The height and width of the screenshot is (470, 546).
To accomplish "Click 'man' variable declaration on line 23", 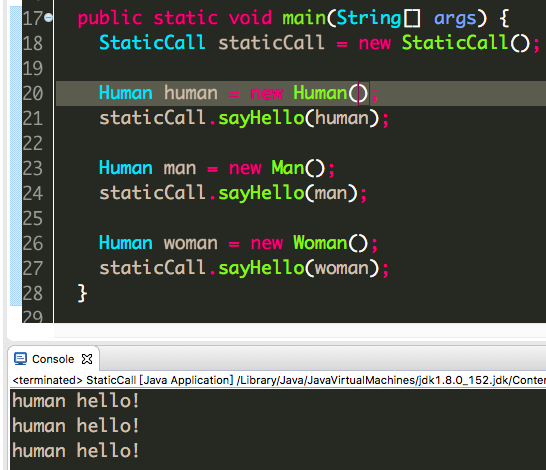I will [x=180, y=169].
